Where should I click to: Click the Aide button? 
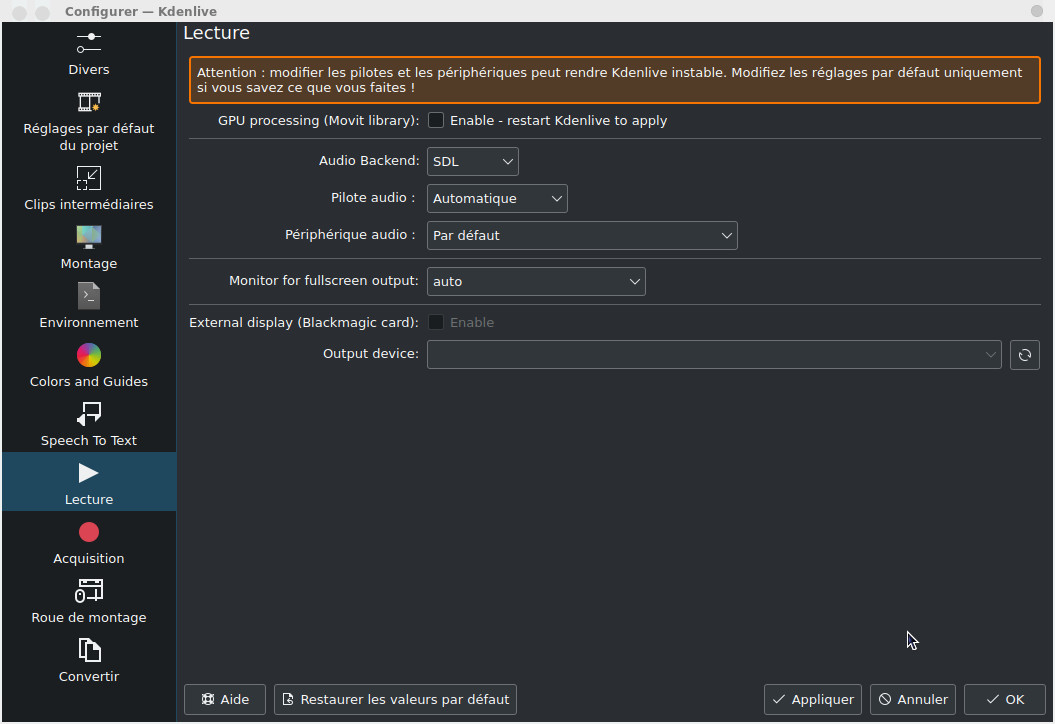(x=225, y=700)
